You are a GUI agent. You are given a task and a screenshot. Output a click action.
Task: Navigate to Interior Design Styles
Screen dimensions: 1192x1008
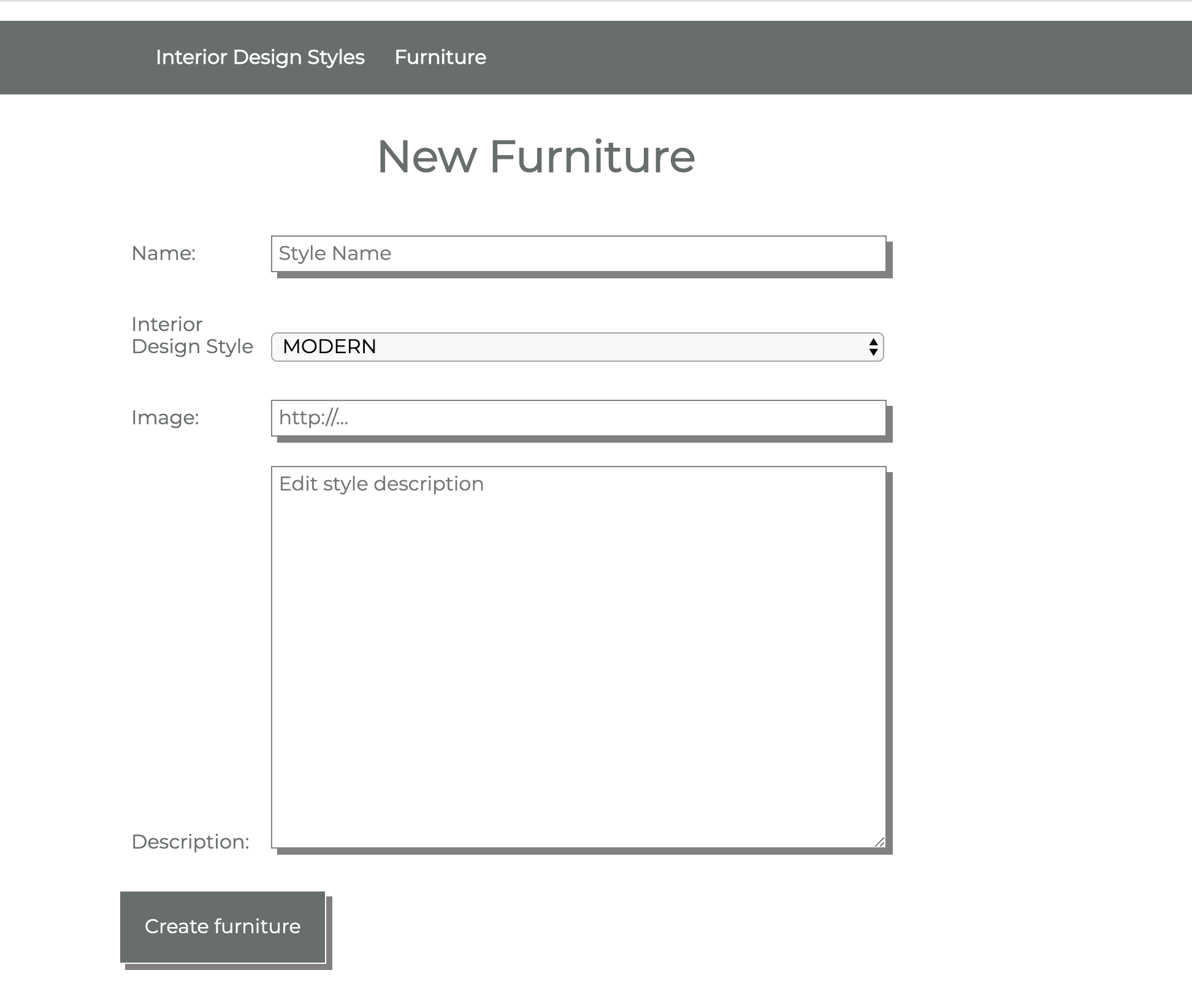(x=259, y=57)
